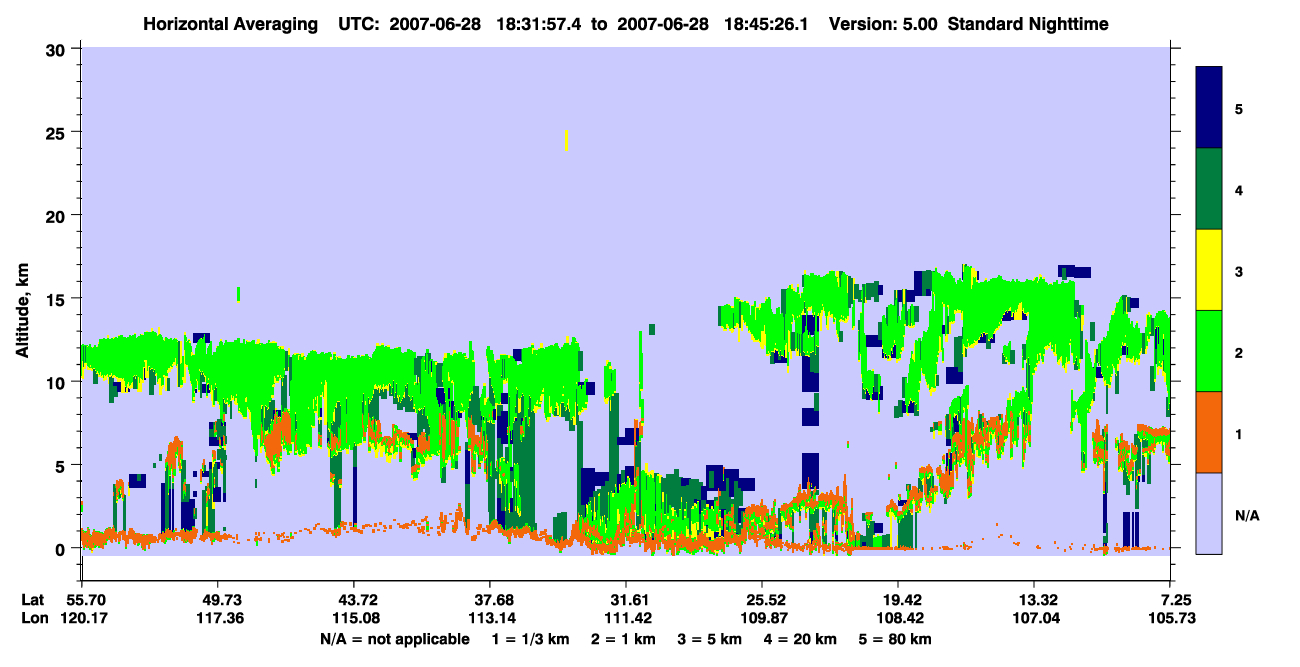Click the orange color bar segment 1
Screen dimensions: 1300x667
pyautogui.click(x=1209, y=432)
